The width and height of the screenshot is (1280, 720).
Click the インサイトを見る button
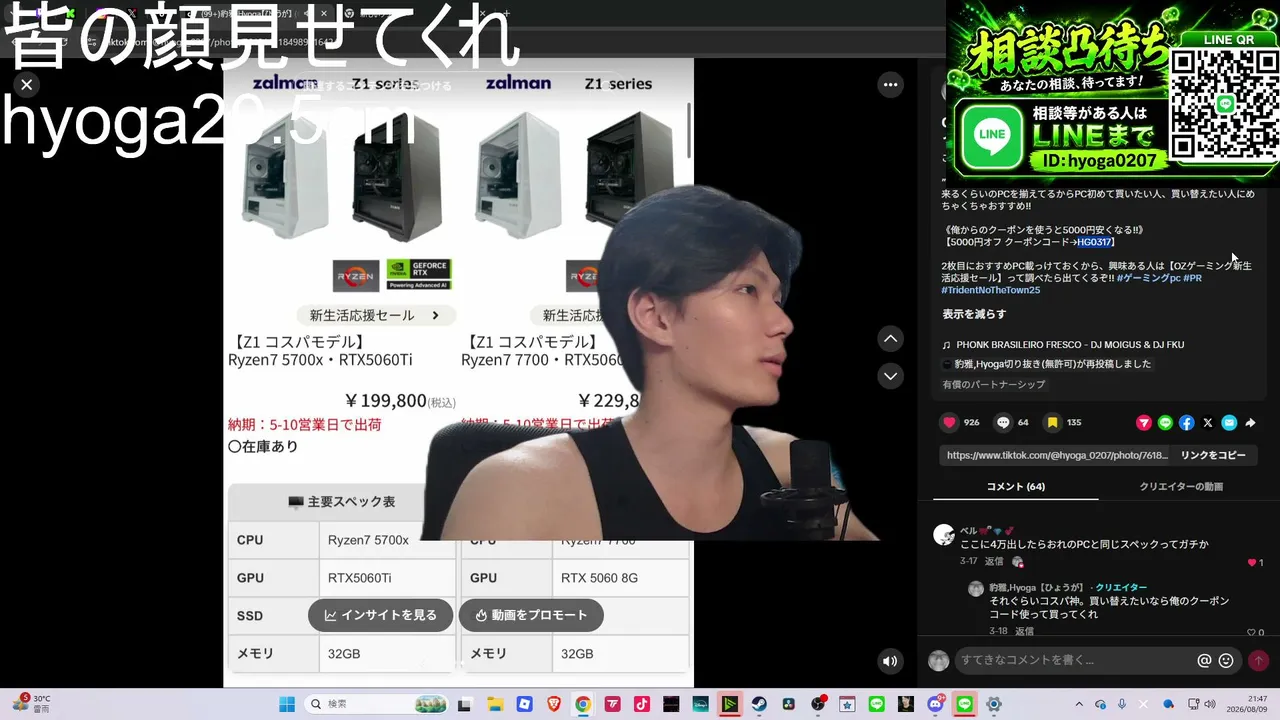(380, 615)
